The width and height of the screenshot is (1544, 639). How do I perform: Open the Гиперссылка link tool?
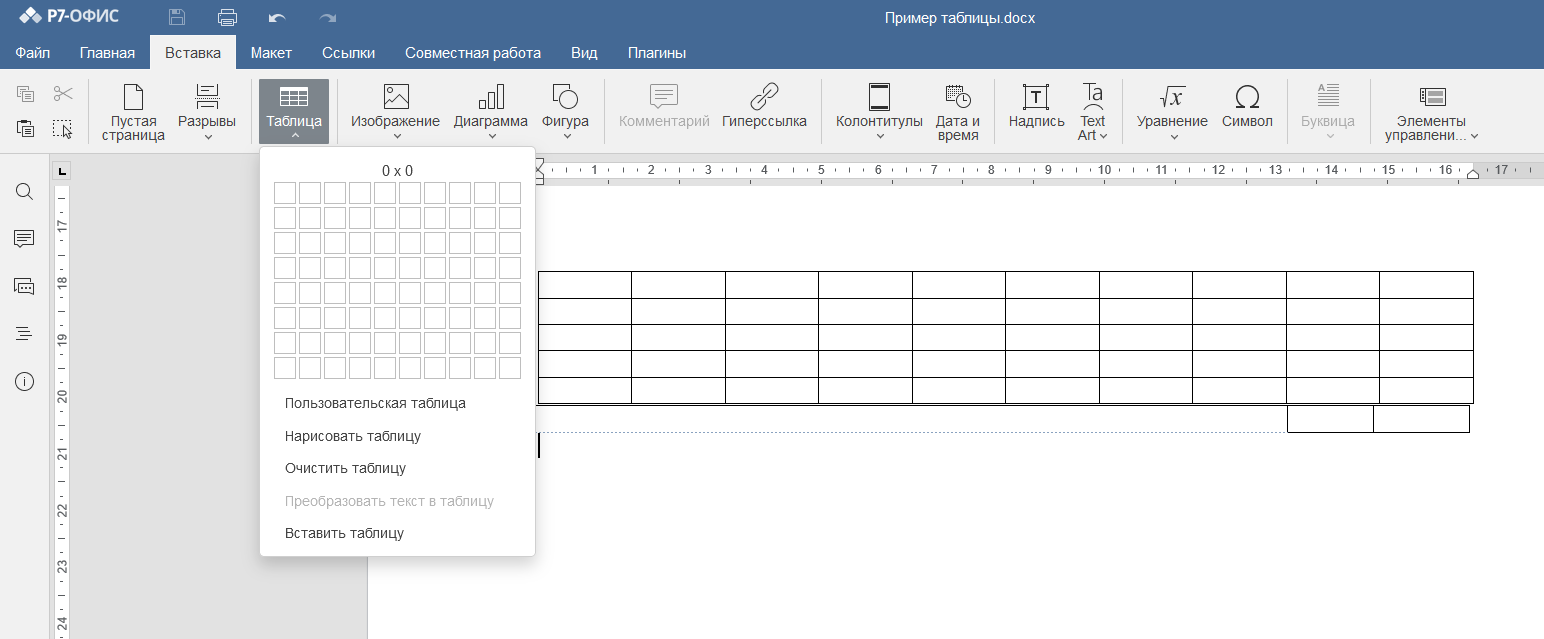(x=764, y=106)
